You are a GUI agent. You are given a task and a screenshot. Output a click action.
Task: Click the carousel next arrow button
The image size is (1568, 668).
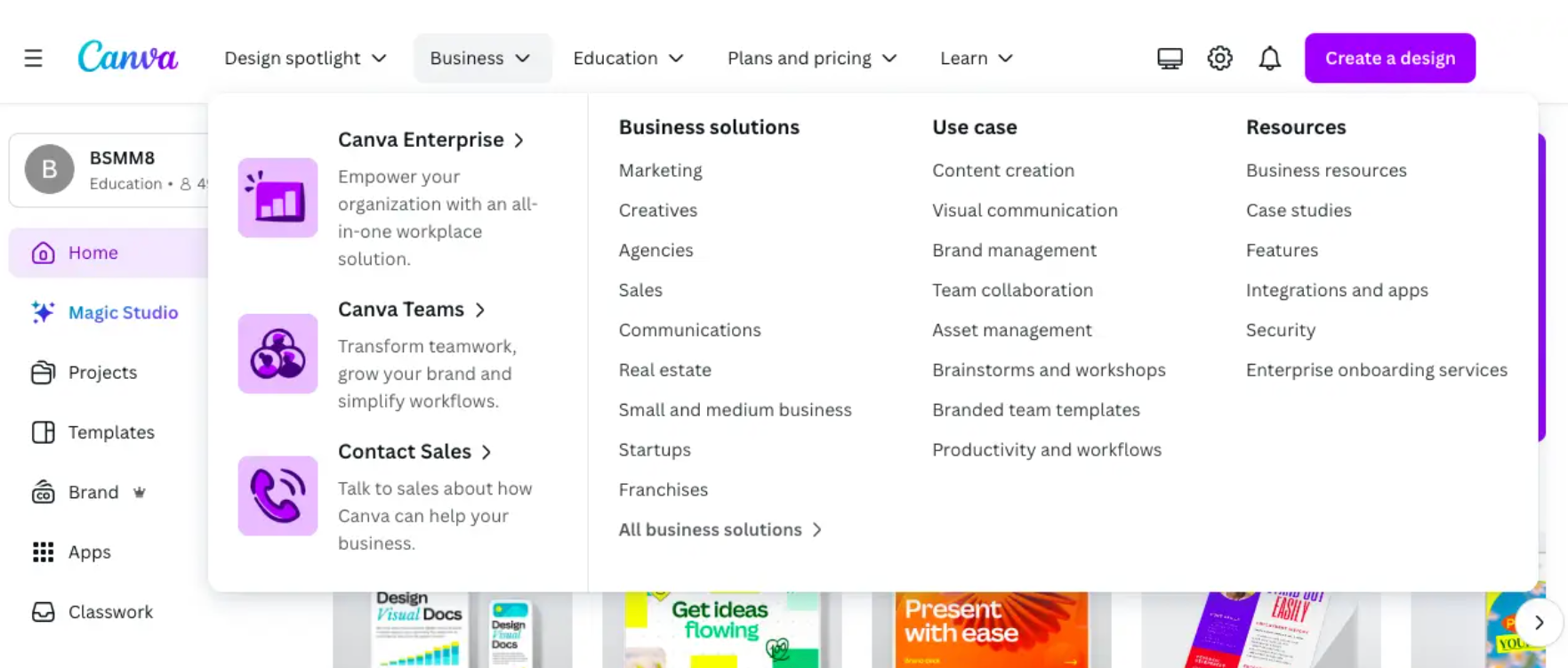pos(1539,623)
